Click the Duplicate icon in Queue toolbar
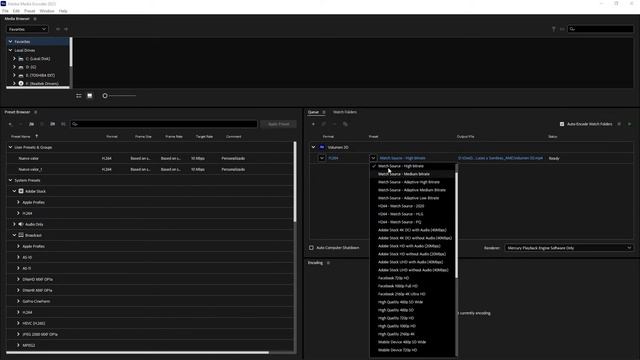Screen dimensions: 640x360 point(345,124)
